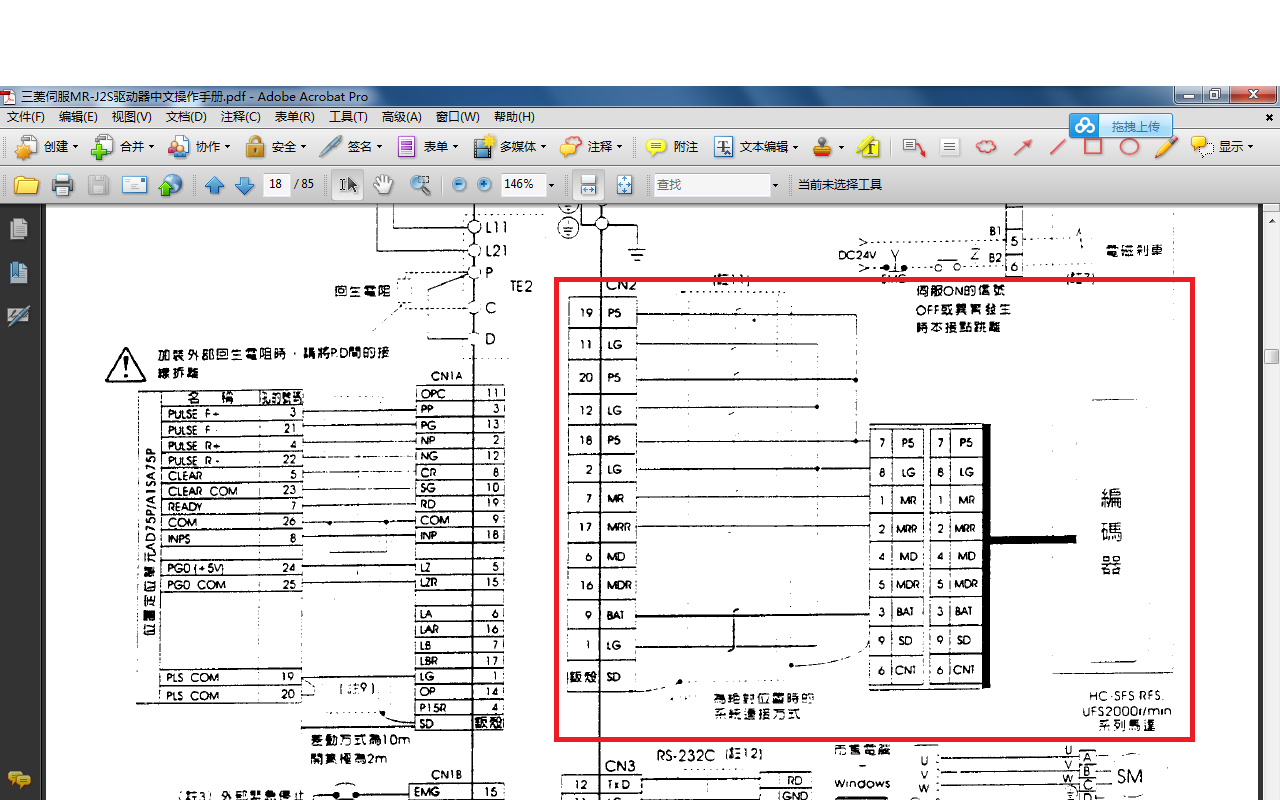
Task: Select the Pencil drawing tool
Action: point(1165,147)
